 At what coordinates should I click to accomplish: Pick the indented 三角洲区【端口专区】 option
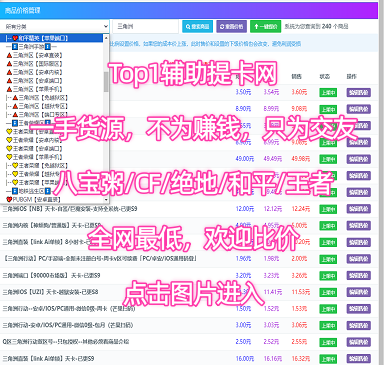(x=52, y=115)
